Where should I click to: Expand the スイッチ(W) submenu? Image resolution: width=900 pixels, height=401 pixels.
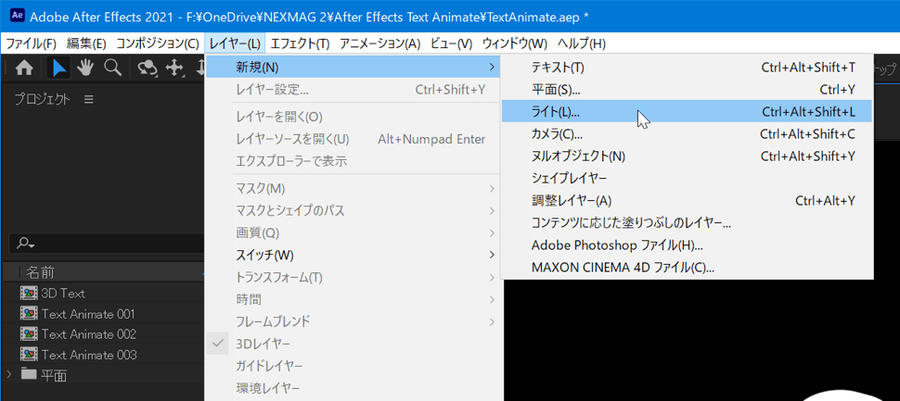(x=492, y=254)
